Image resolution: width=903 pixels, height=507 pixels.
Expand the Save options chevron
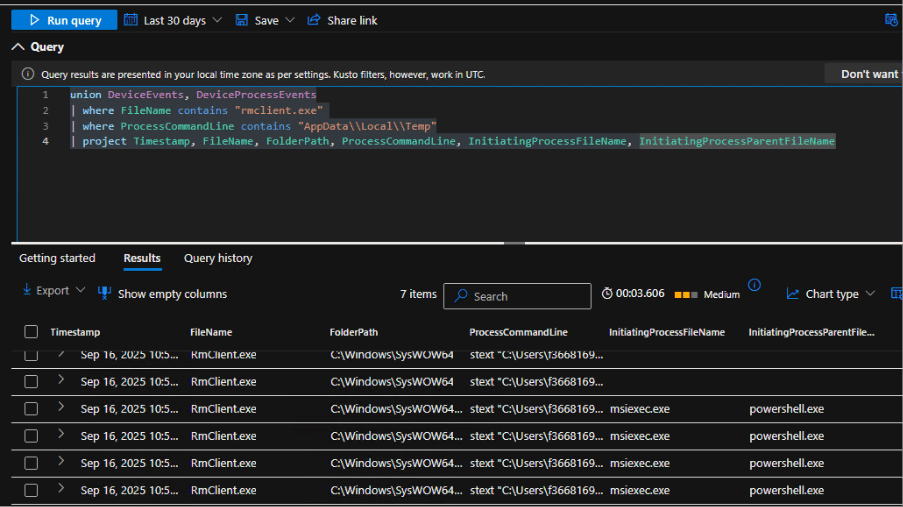(x=290, y=20)
